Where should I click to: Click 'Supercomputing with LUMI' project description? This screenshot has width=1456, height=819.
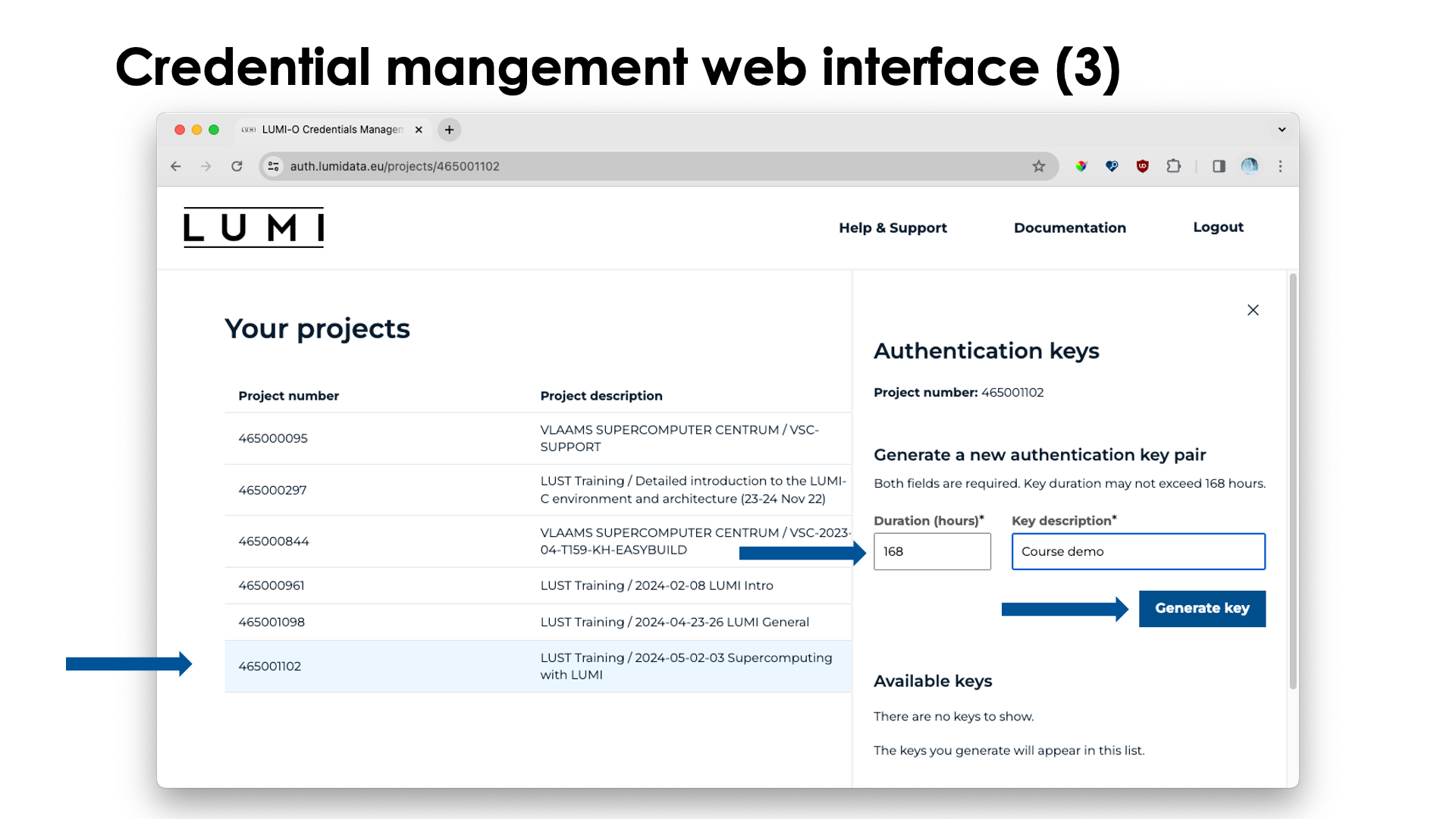[686, 666]
